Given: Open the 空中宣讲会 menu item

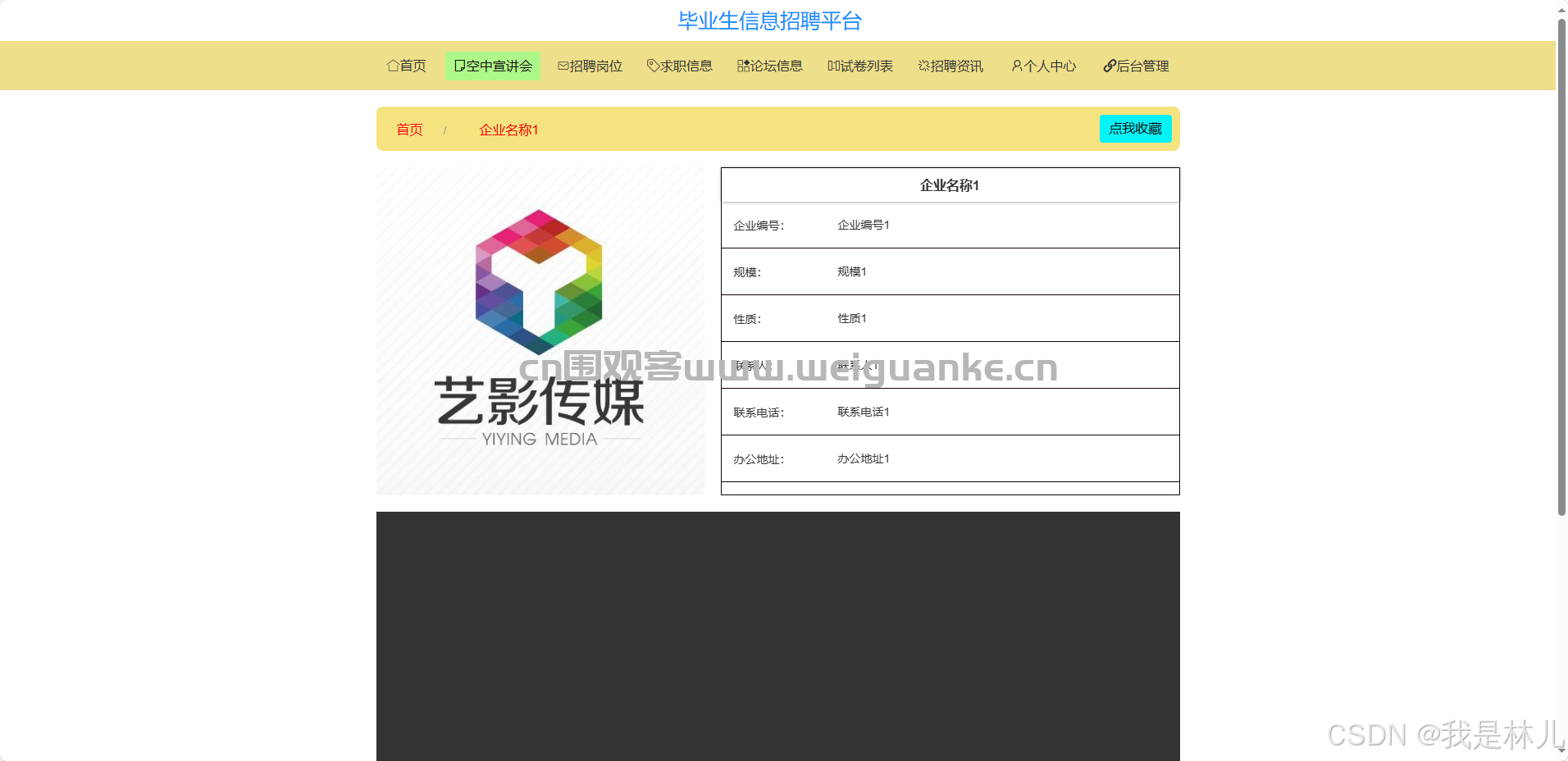Looking at the screenshot, I should [493, 66].
